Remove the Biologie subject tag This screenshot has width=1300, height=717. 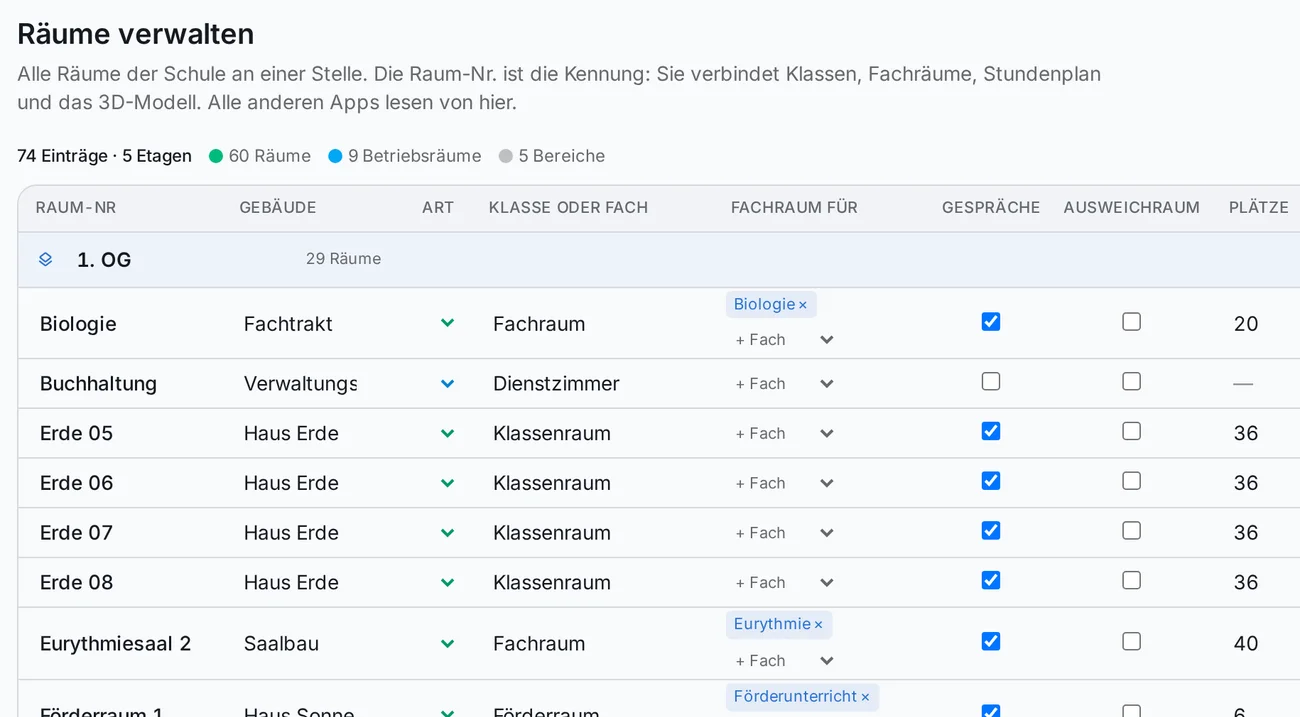[803, 305]
